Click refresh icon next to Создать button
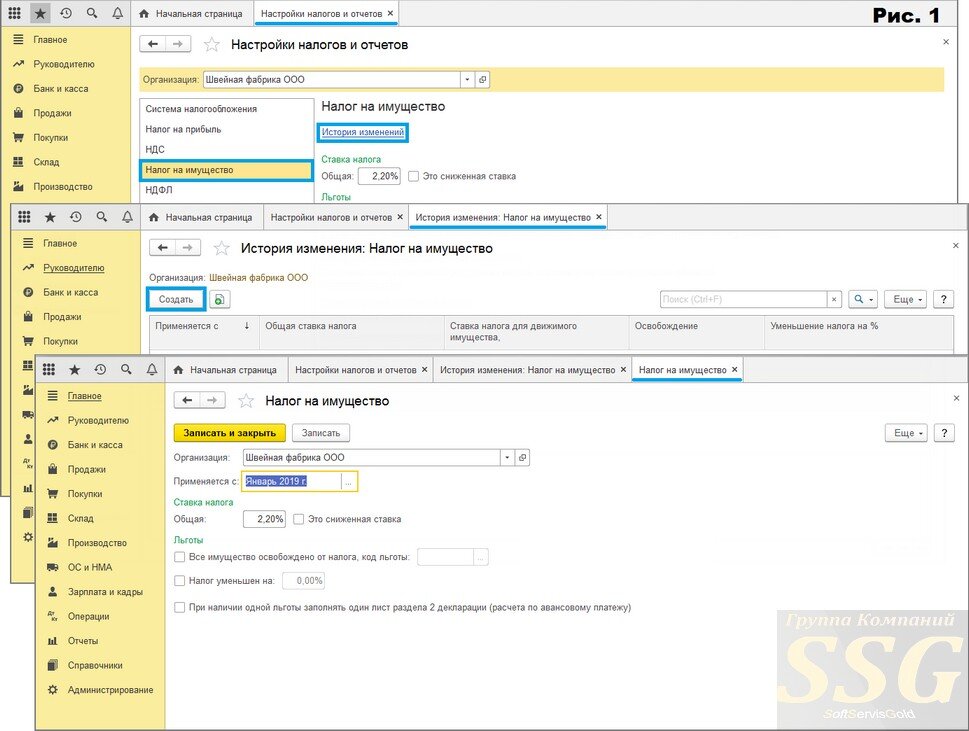This screenshot has height=731, width=969. [x=219, y=300]
